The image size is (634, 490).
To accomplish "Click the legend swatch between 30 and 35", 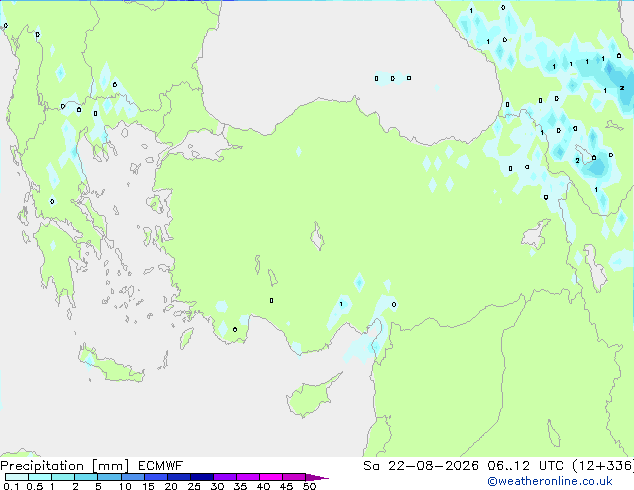I will [x=225, y=477].
